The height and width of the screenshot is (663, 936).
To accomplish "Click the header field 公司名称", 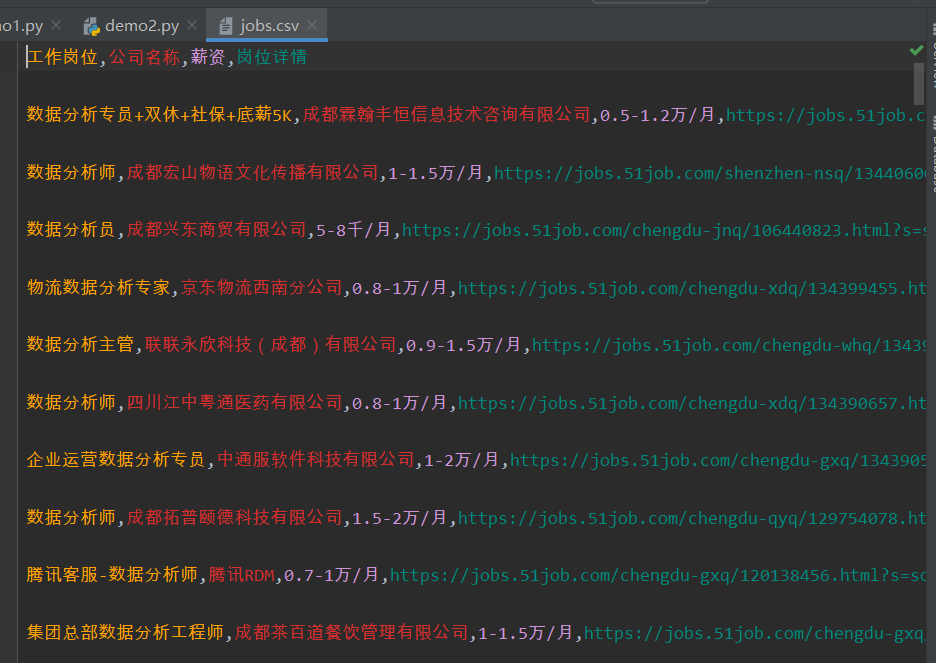I will tap(144, 57).
